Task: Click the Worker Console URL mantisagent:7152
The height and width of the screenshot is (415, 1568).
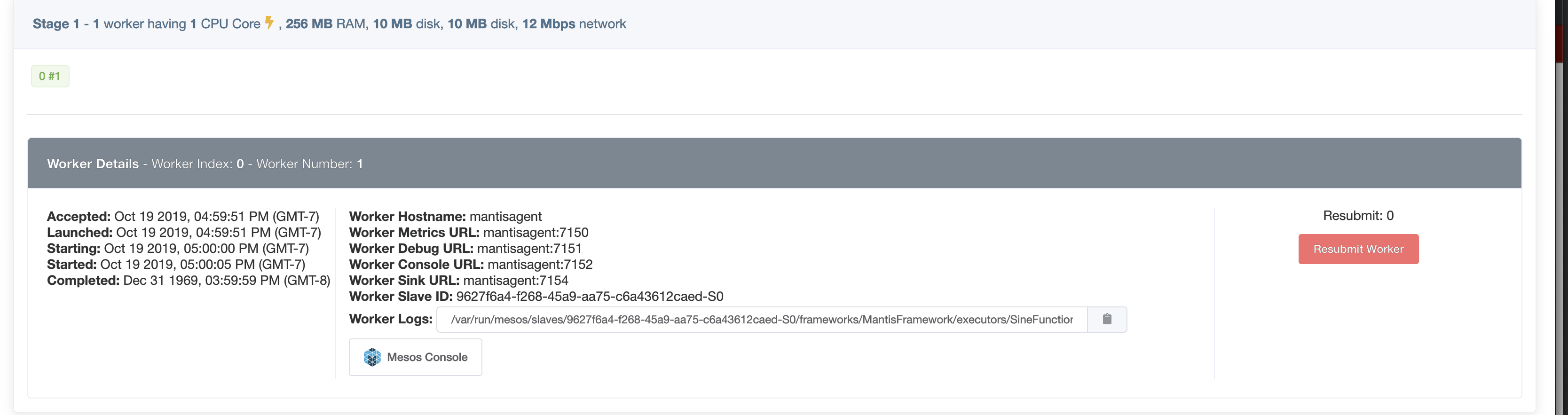Action: [x=540, y=264]
